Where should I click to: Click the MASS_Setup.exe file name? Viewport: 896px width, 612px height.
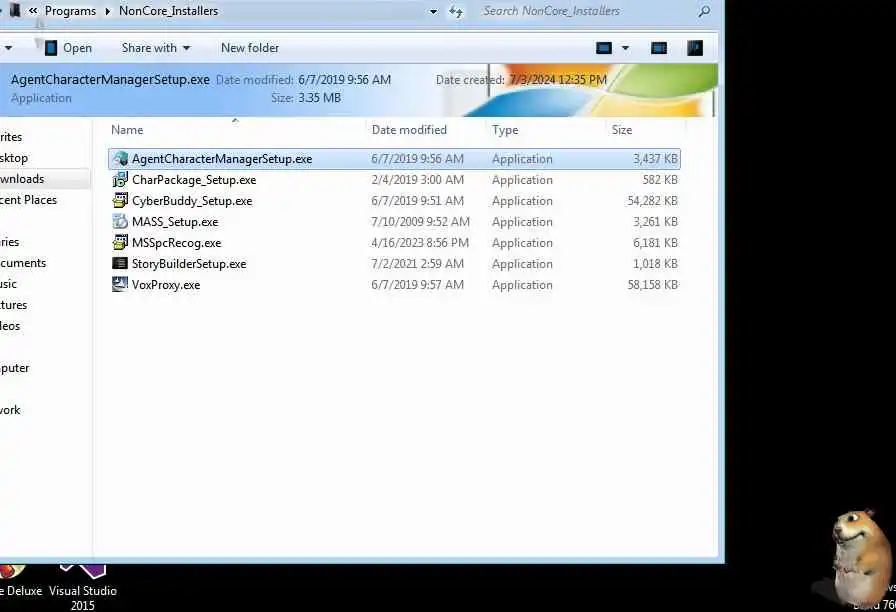pos(175,222)
